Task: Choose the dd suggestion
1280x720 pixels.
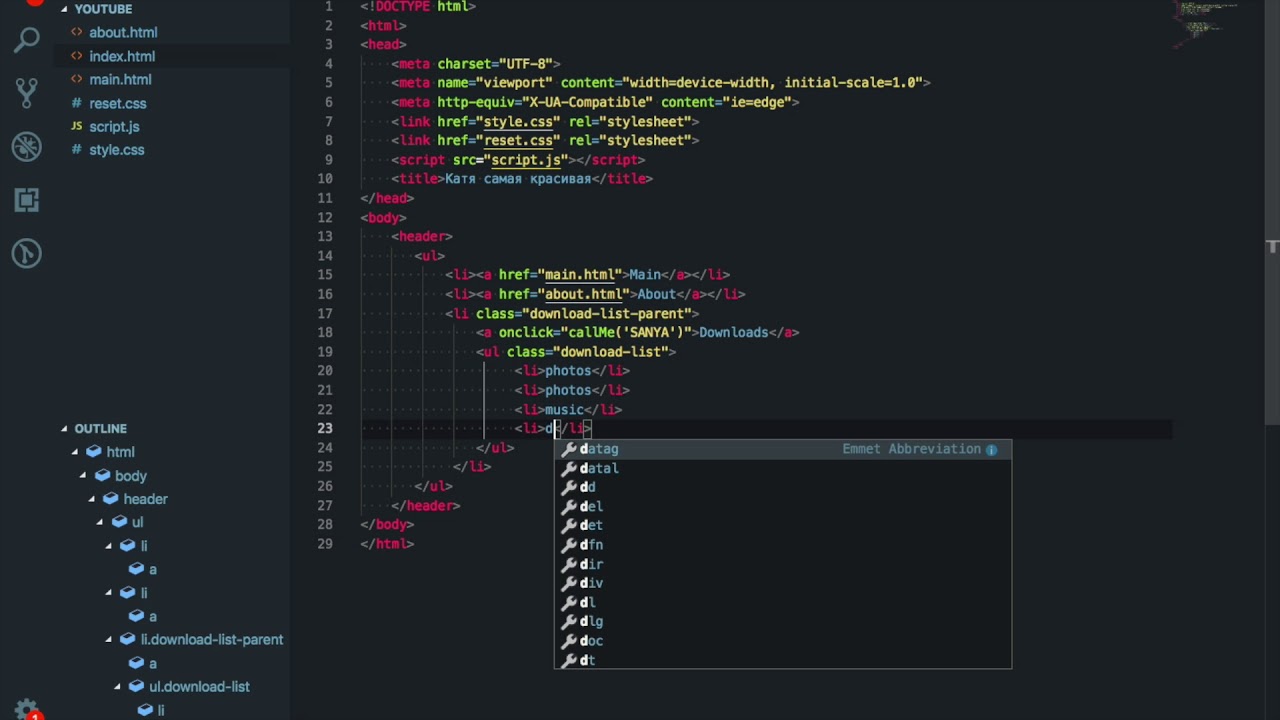Action: tap(783, 487)
